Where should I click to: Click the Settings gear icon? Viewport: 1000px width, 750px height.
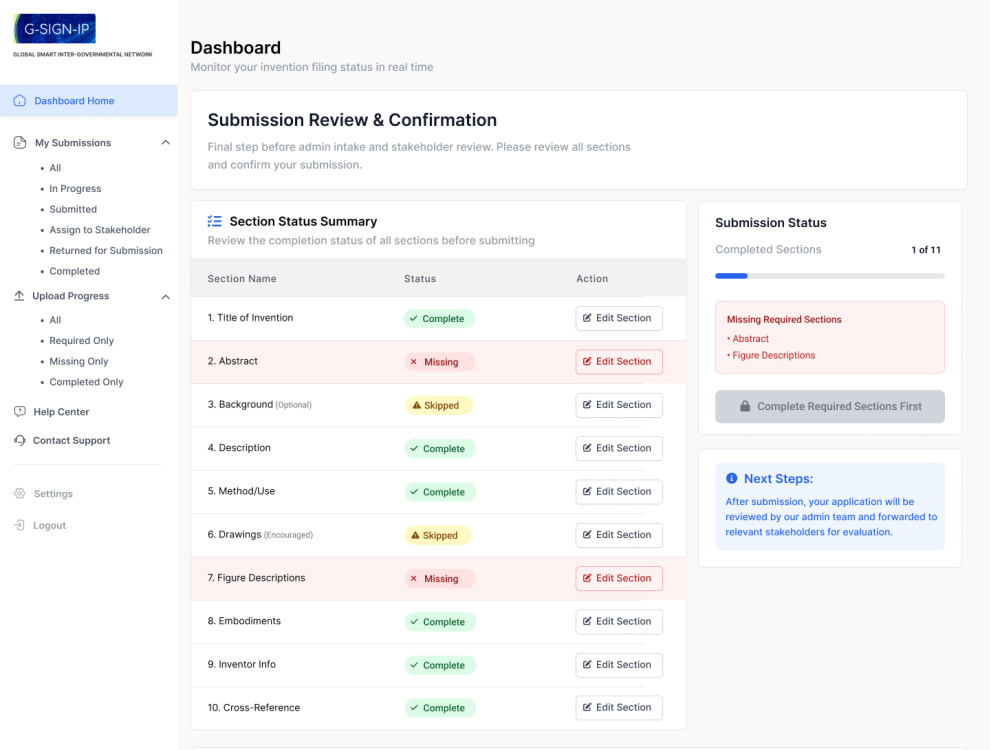coord(20,494)
